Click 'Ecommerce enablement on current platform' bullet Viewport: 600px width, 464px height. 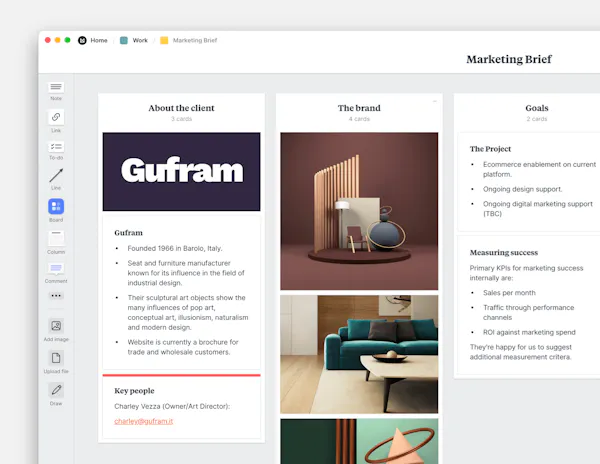tap(539, 169)
